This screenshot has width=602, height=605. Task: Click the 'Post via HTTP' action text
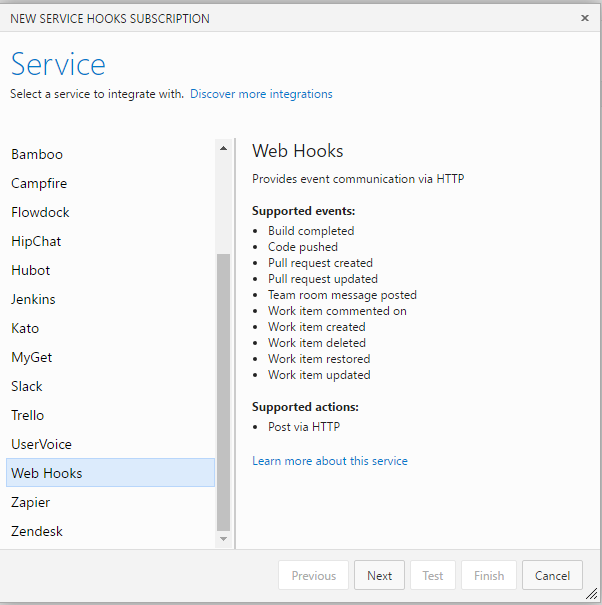coord(304,427)
